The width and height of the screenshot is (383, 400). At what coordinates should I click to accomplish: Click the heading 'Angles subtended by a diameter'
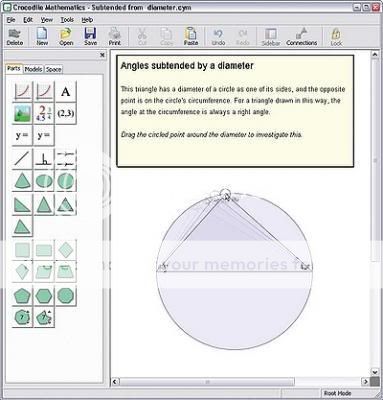187,66
